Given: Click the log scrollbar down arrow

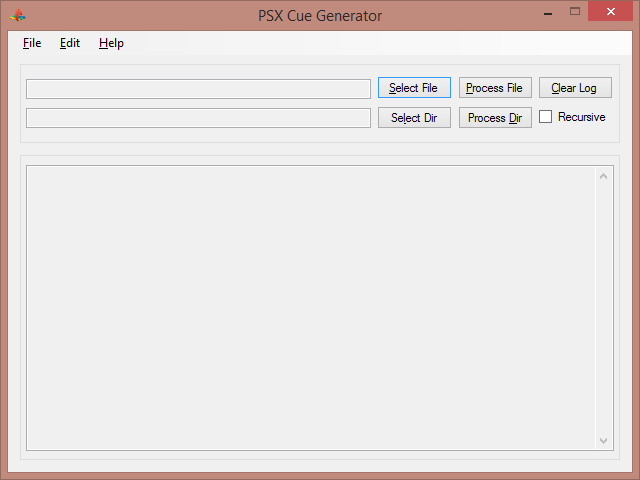Looking at the screenshot, I should pyautogui.click(x=604, y=440).
